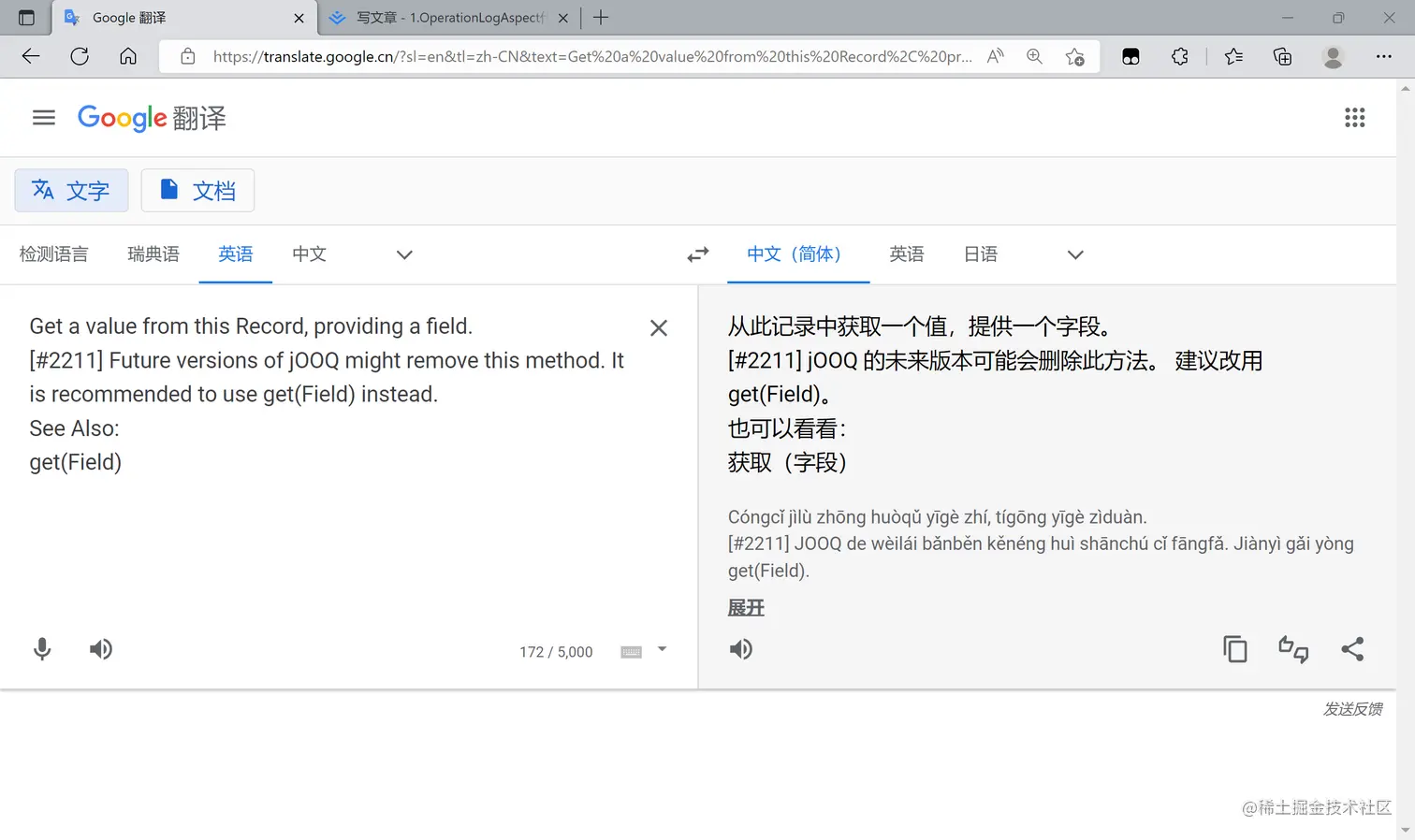Add this page to favorites
1415x840 pixels.
pos(1075,56)
